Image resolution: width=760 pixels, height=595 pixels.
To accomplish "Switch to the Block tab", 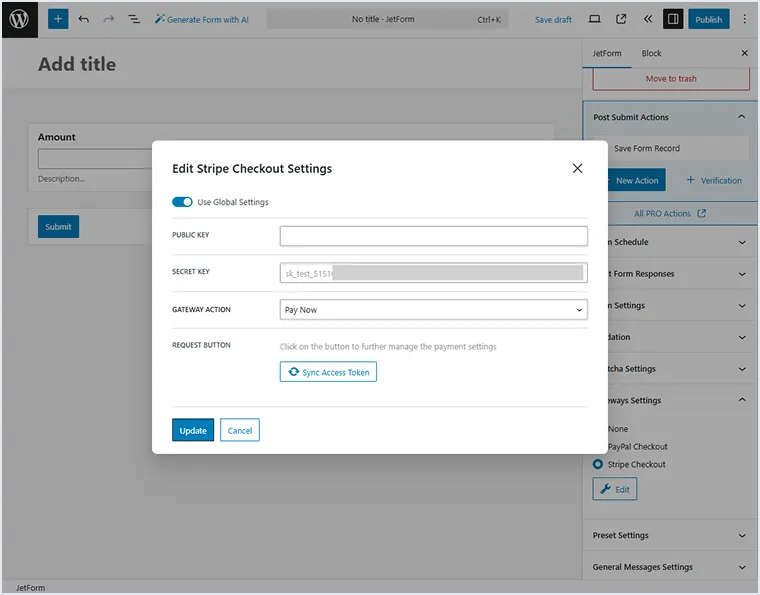I will (651, 53).
